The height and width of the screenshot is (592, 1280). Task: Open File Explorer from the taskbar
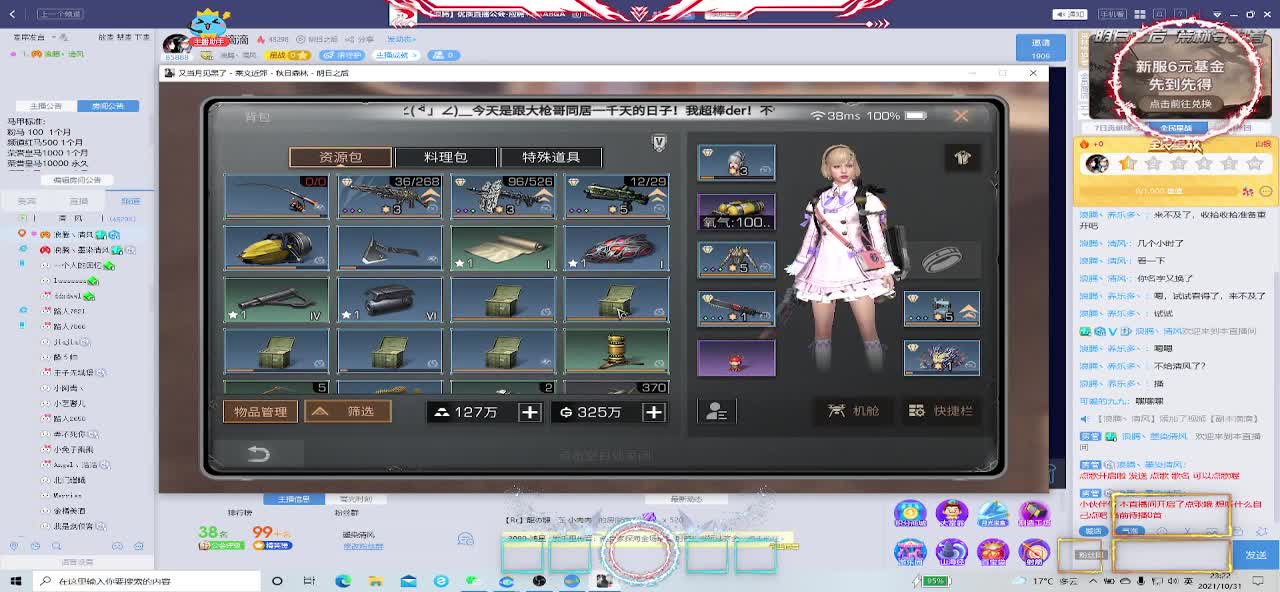[x=376, y=581]
